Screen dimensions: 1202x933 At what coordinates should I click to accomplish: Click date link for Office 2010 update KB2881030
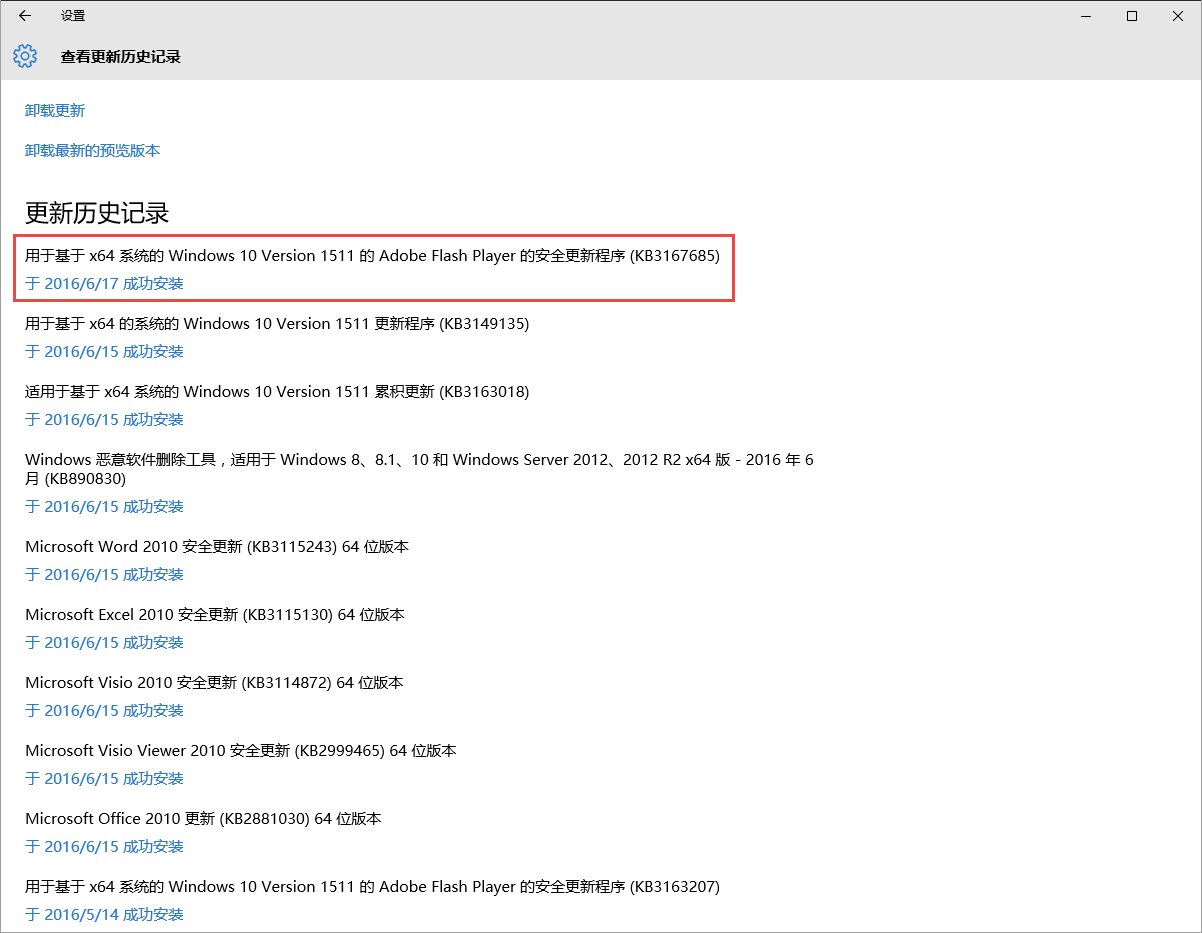coord(104,846)
